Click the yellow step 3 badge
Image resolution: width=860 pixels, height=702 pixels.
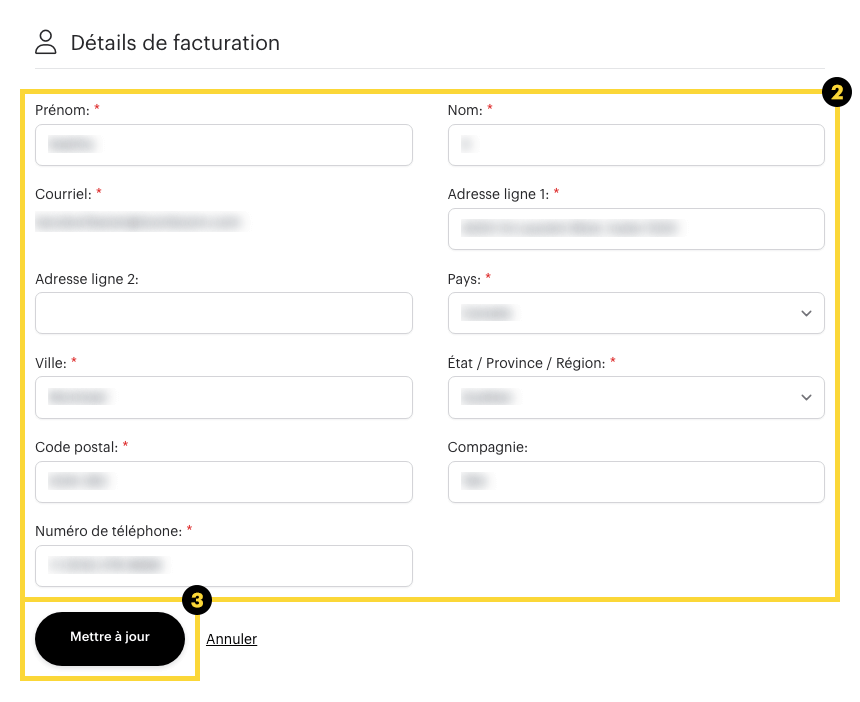click(x=197, y=600)
